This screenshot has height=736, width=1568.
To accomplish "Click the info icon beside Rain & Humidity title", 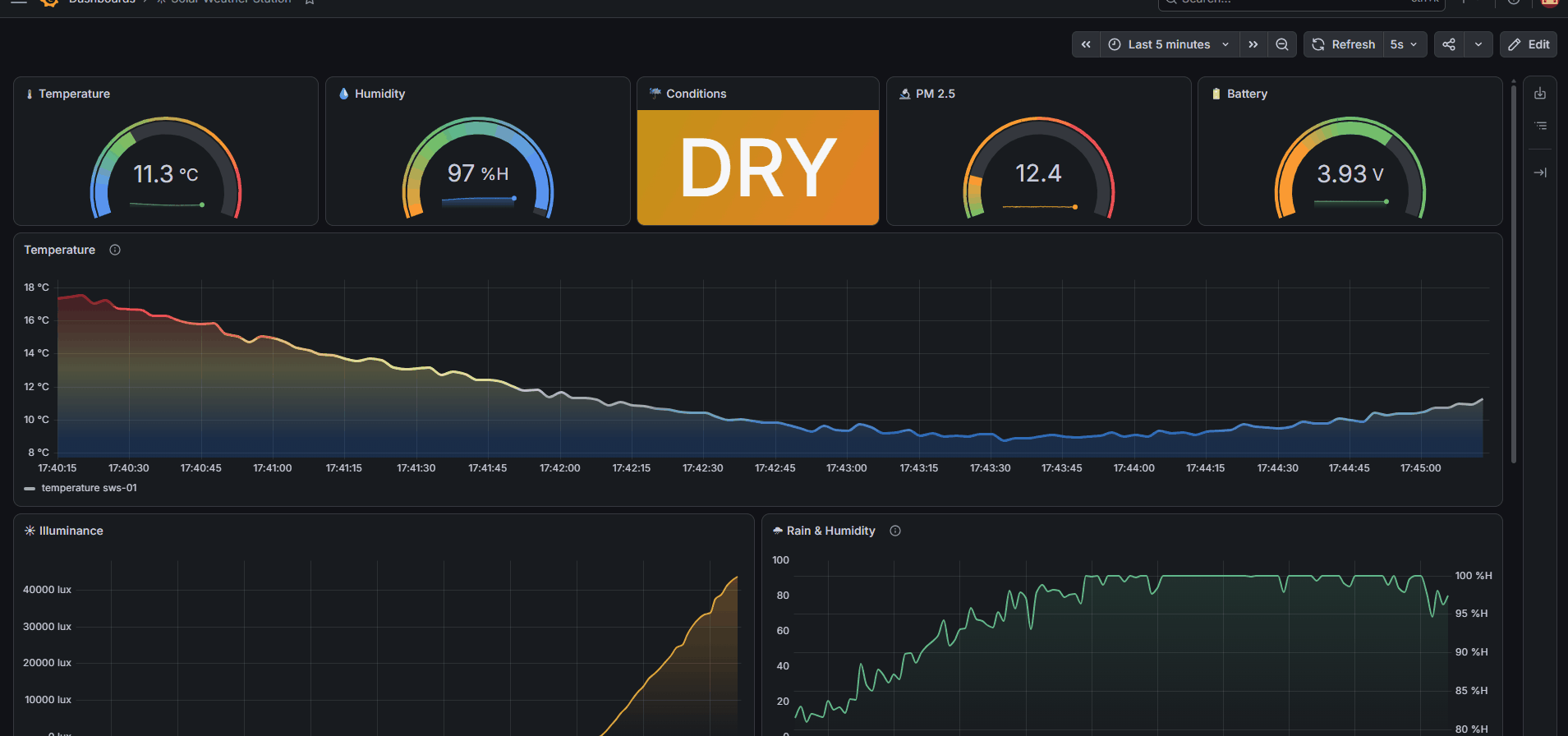I will [895, 531].
